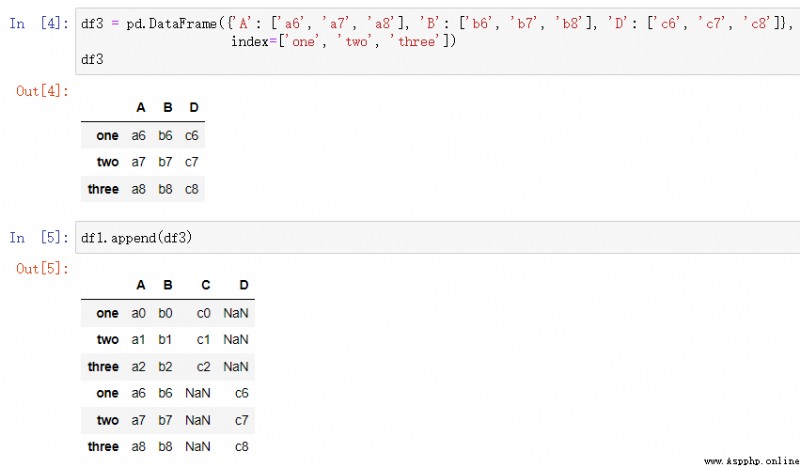Click column header D in Out[4] table
Viewport: 800px width, 467px height.
[x=194, y=108]
